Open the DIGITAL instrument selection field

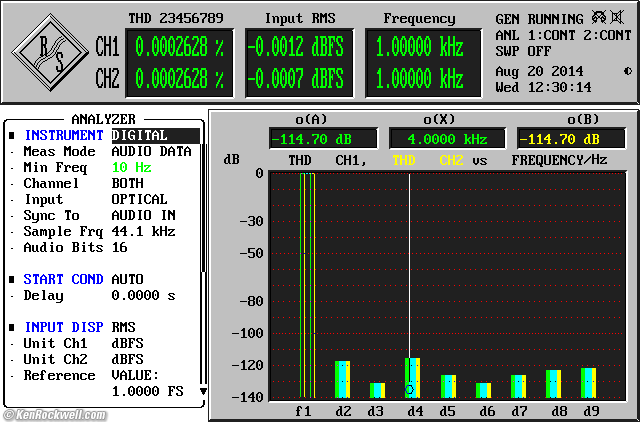pyautogui.click(x=156, y=135)
